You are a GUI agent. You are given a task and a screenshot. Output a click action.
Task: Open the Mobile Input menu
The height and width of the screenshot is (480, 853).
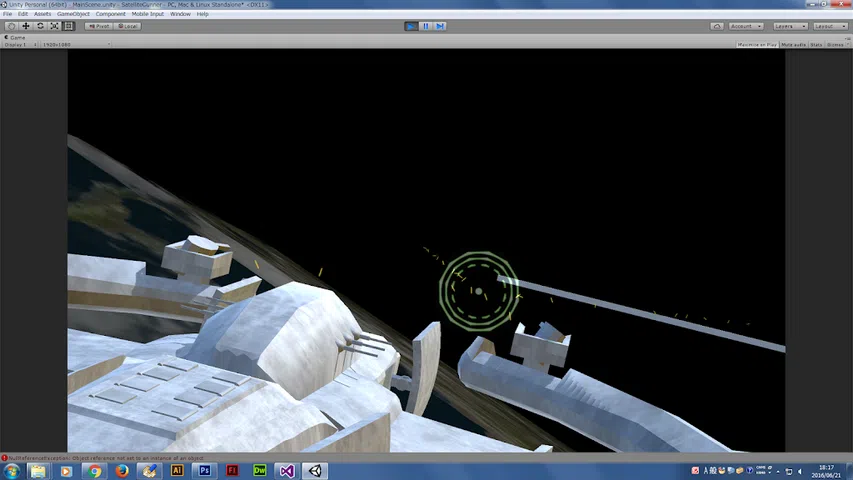coord(147,14)
